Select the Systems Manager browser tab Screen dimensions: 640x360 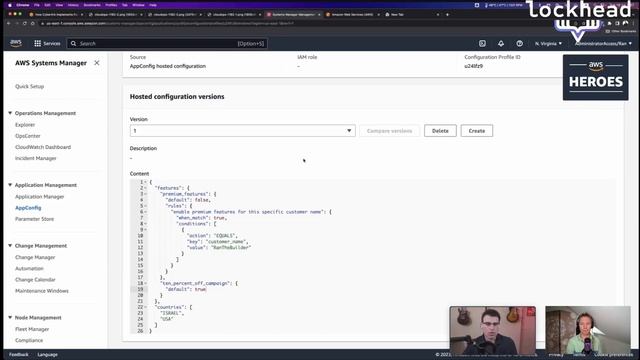pos(292,14)
